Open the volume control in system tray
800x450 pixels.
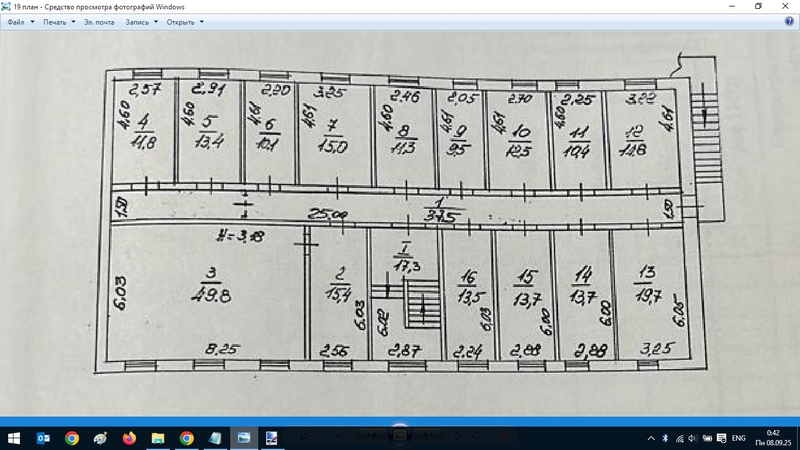[693, 438]
